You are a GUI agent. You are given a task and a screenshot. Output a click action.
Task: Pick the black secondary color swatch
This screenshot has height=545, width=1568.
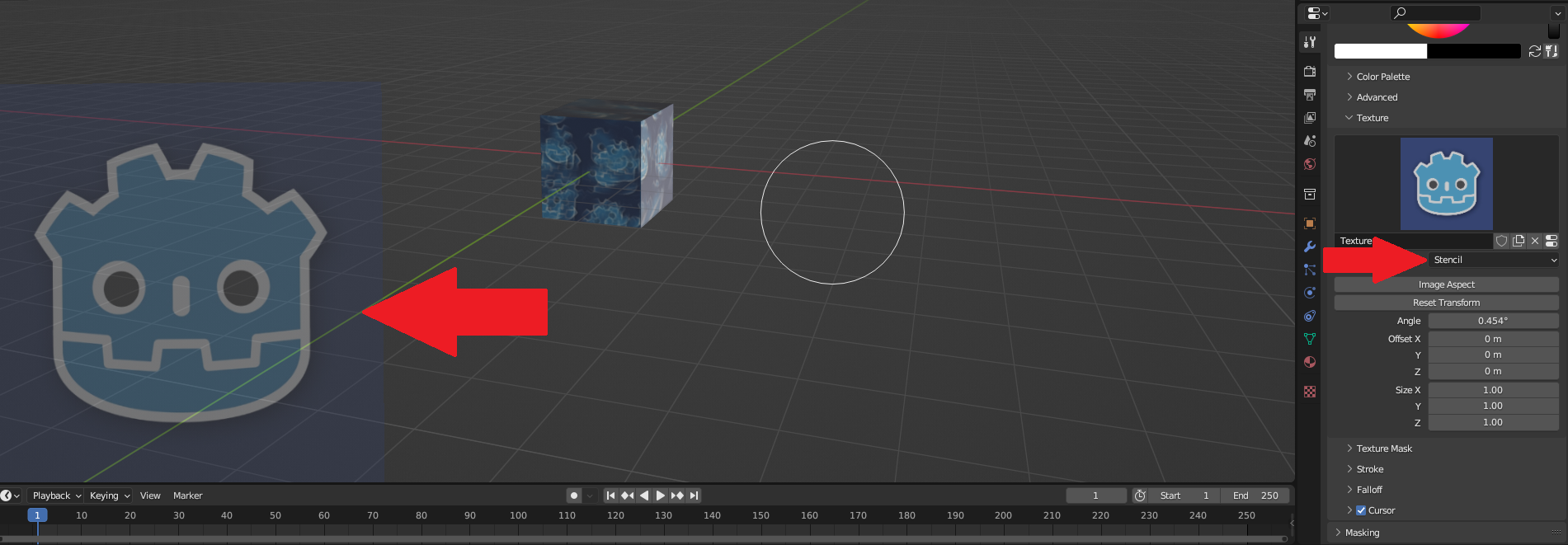coord(1474,51)
